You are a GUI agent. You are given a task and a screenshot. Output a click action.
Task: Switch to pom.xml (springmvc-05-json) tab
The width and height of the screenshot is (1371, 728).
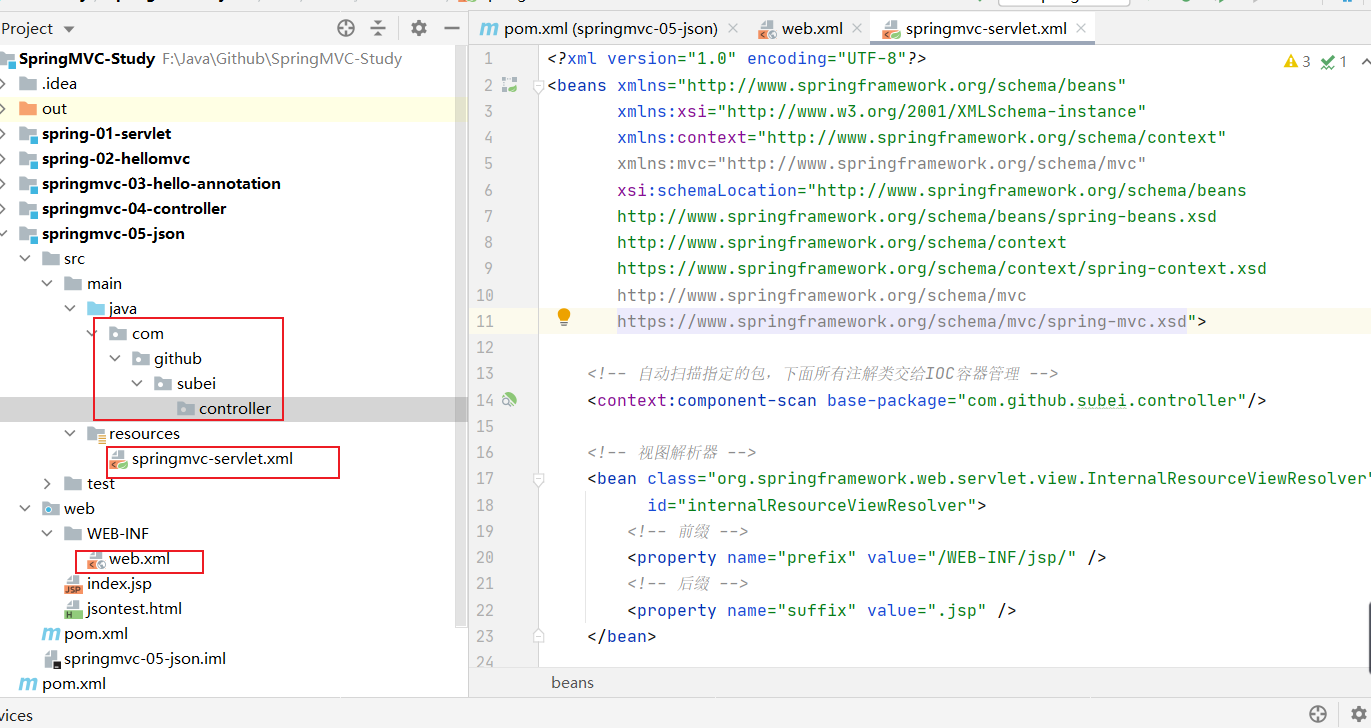609,29
